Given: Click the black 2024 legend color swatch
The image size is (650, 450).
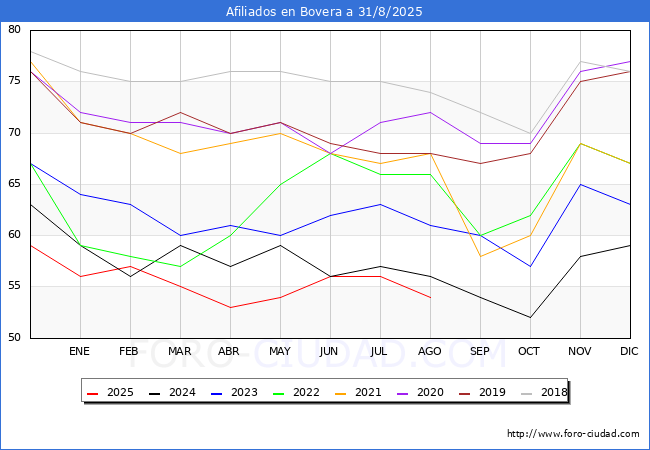Looking at the screenshot, I should coord(155,393).
